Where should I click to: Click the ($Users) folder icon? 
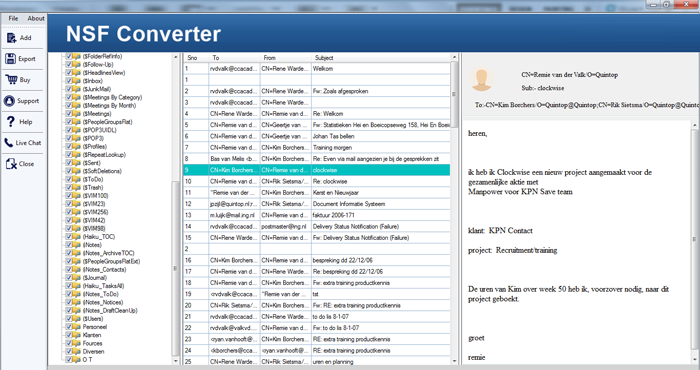77,319
